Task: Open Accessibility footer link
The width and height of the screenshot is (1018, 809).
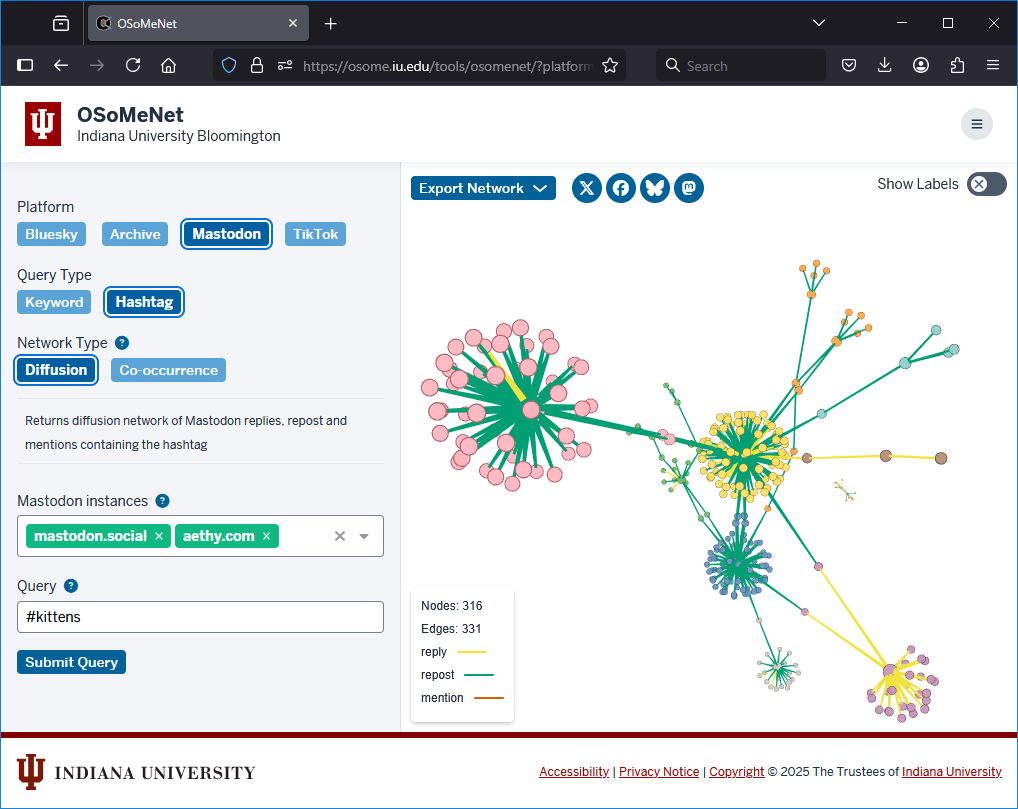Action: pyautogui.click(x=574, y=771)
